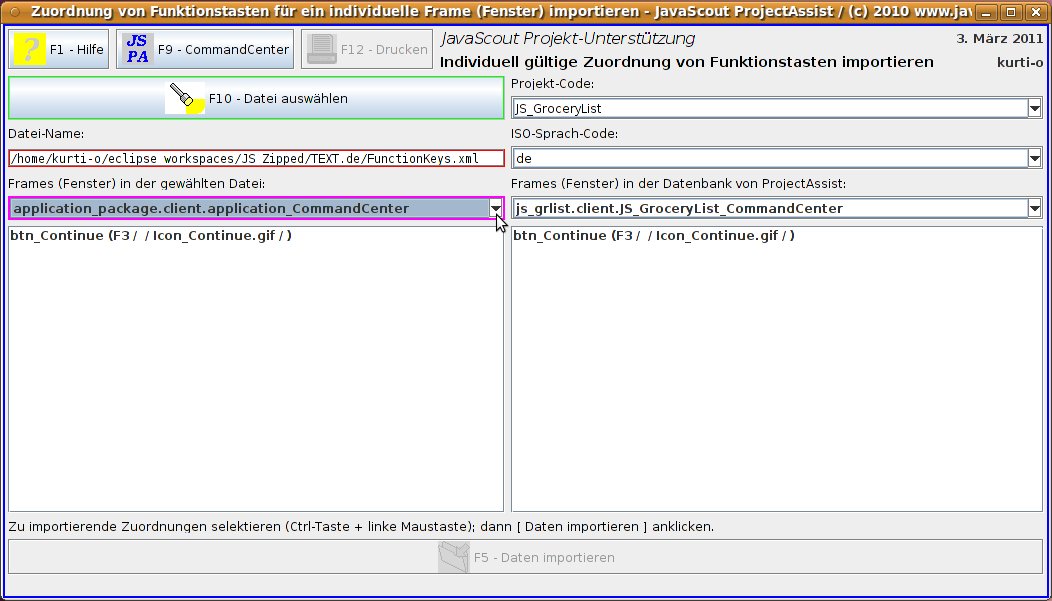Expand the Projekt-Code dropdown arrow
This screenshot has width=1052, height=601.
coord(1034,108)
